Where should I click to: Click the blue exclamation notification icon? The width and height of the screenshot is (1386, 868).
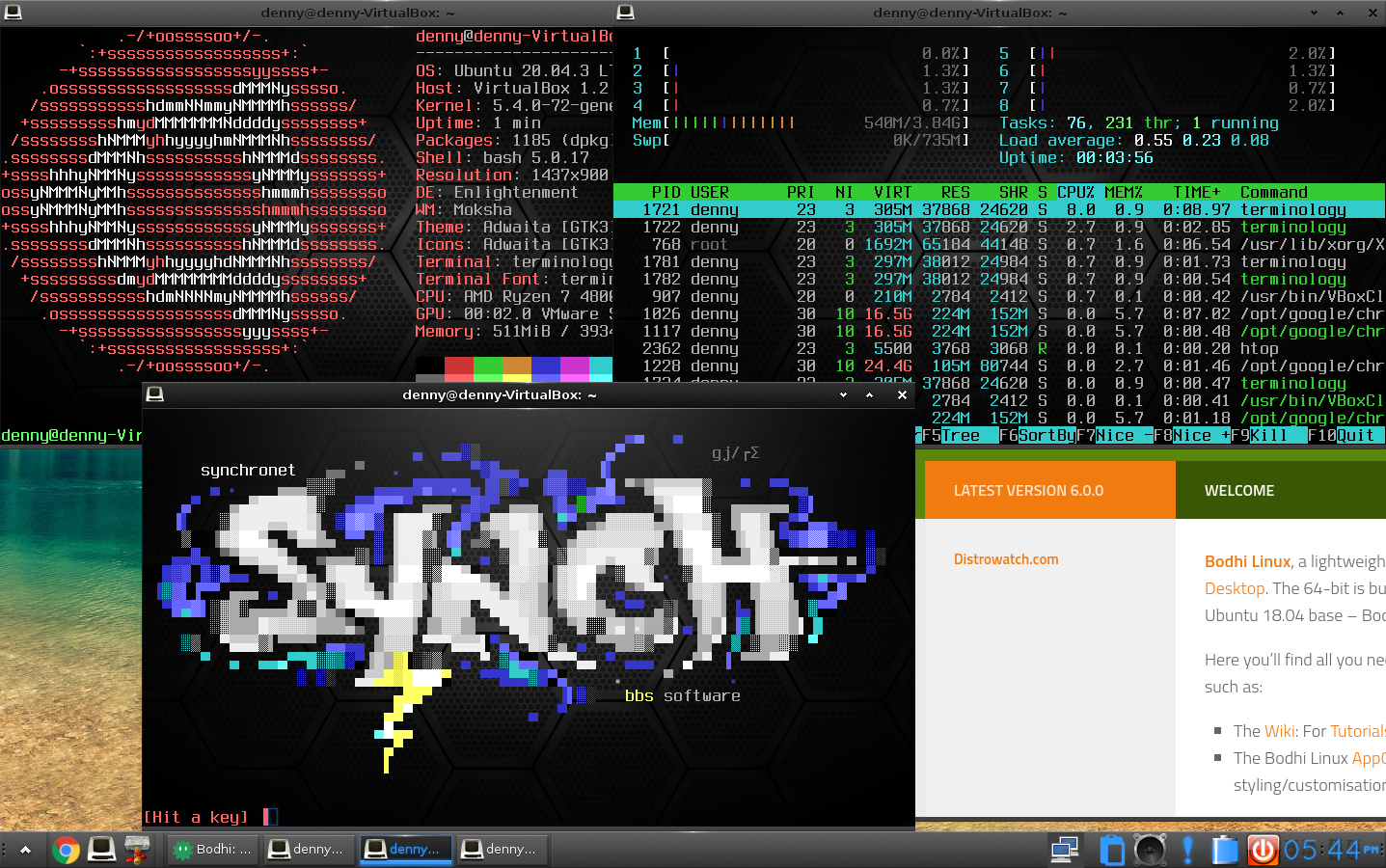[x=1187, y=850]
